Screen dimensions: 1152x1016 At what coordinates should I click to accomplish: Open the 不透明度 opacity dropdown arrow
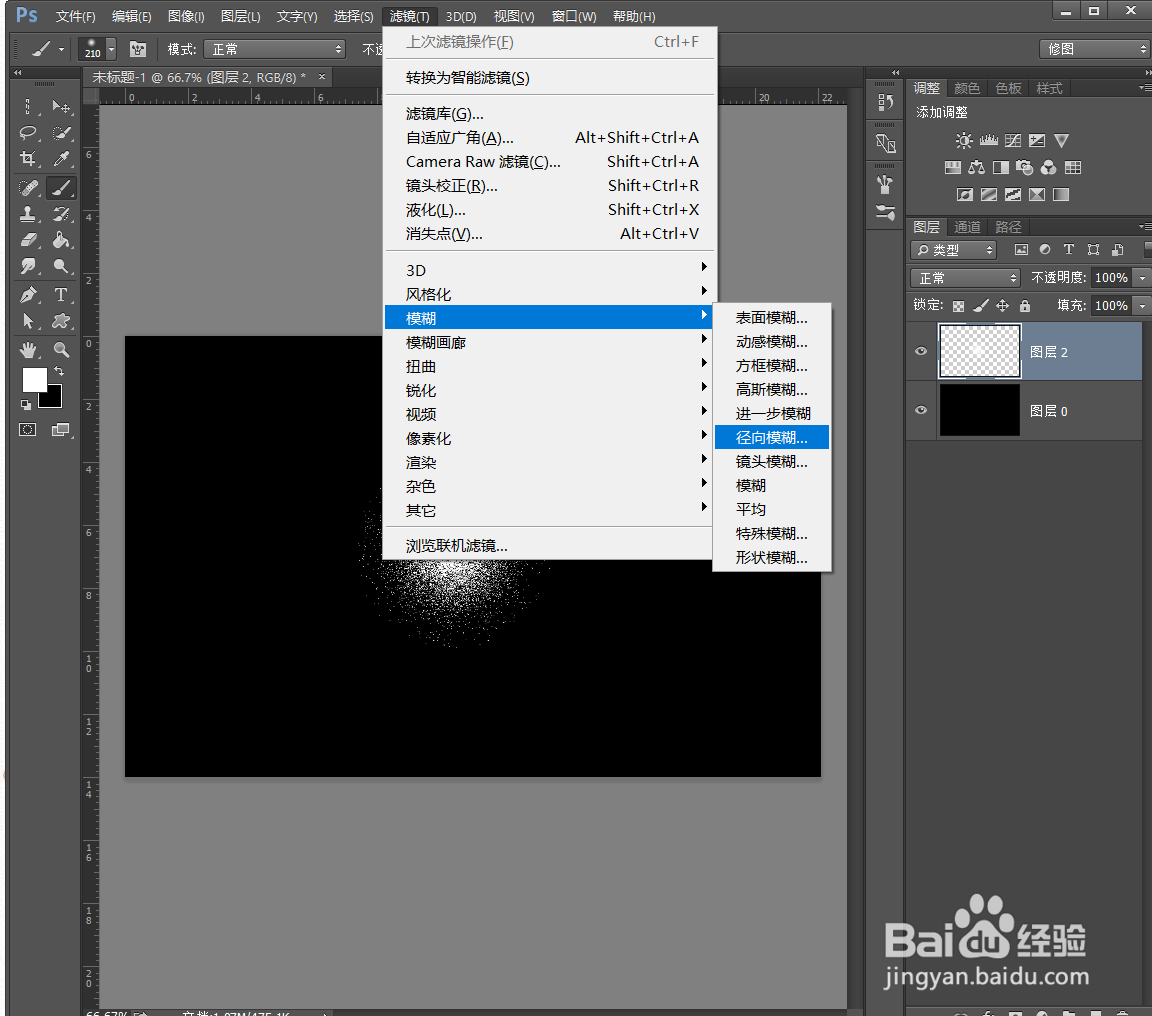1142,278
